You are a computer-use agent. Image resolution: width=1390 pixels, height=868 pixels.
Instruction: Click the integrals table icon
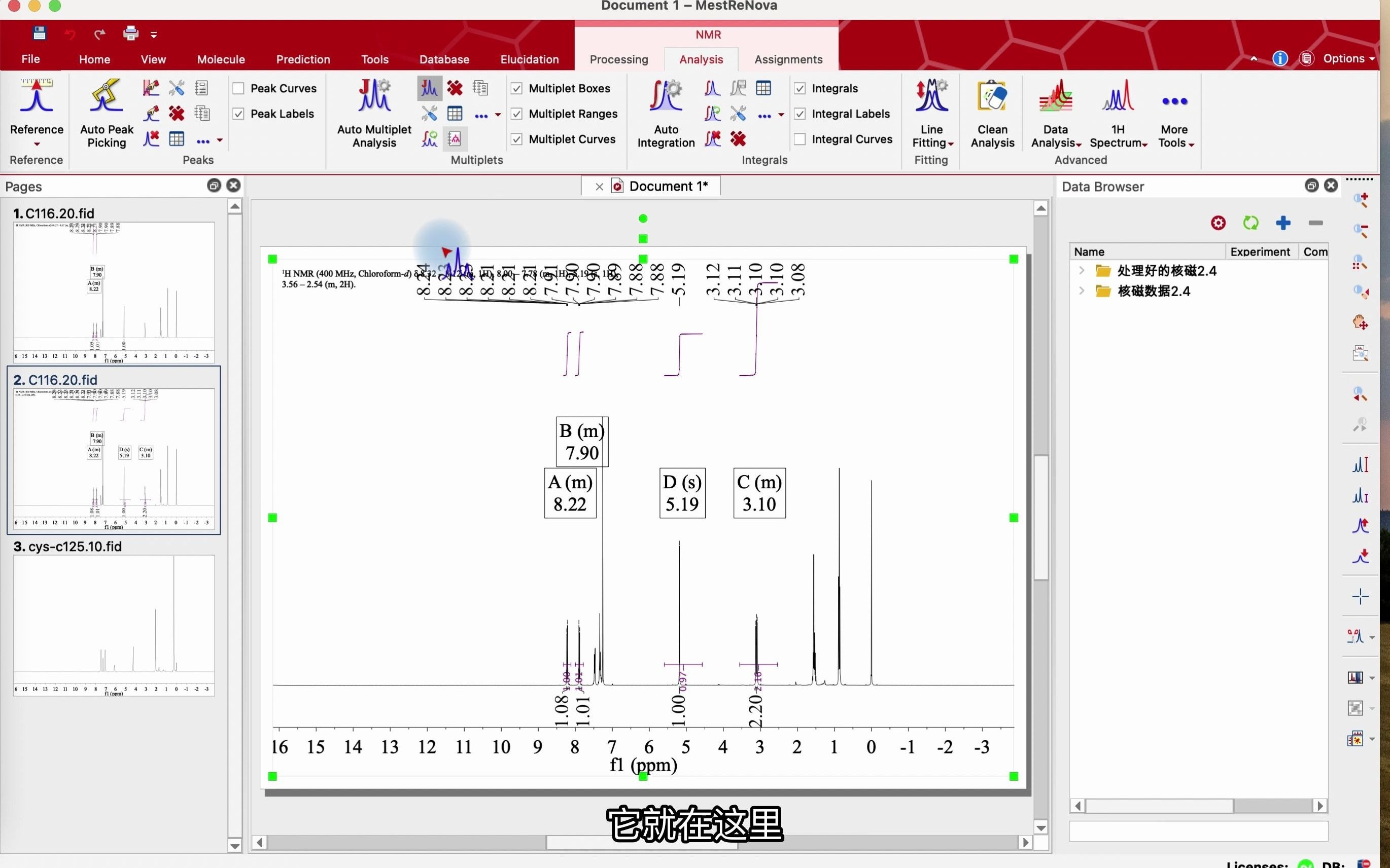click(763, 88)
